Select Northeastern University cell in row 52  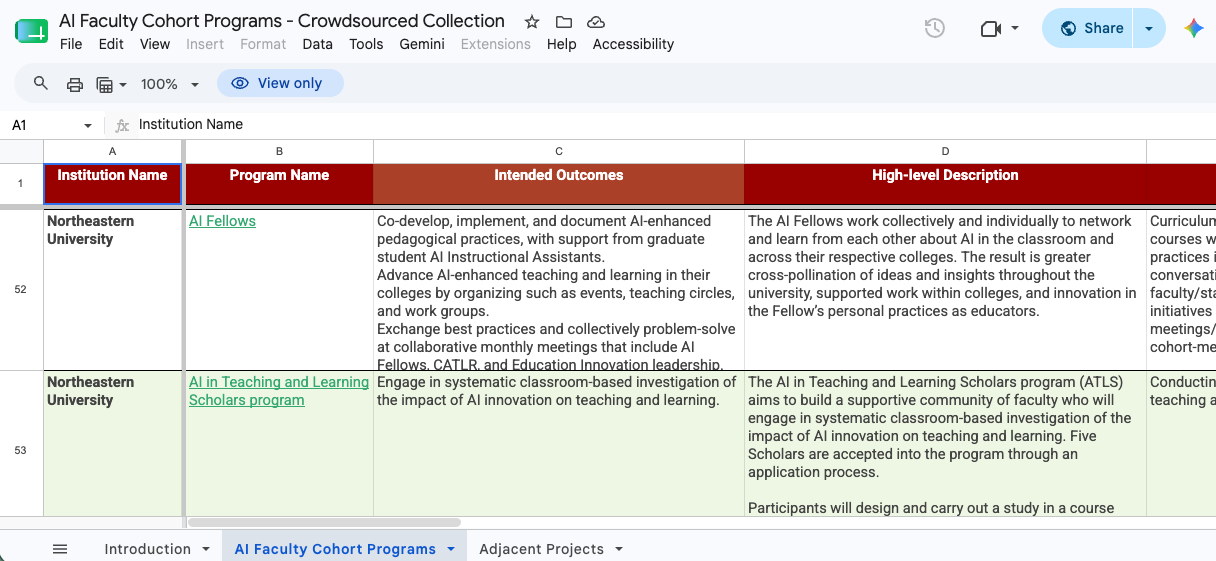[112, 290]
